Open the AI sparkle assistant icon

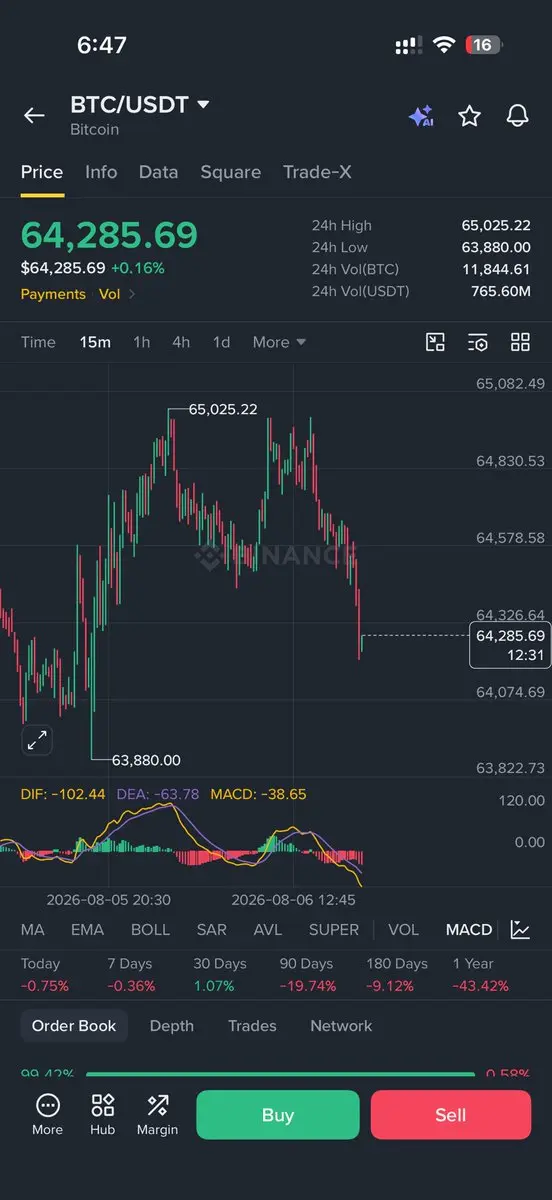coord(421,116)
